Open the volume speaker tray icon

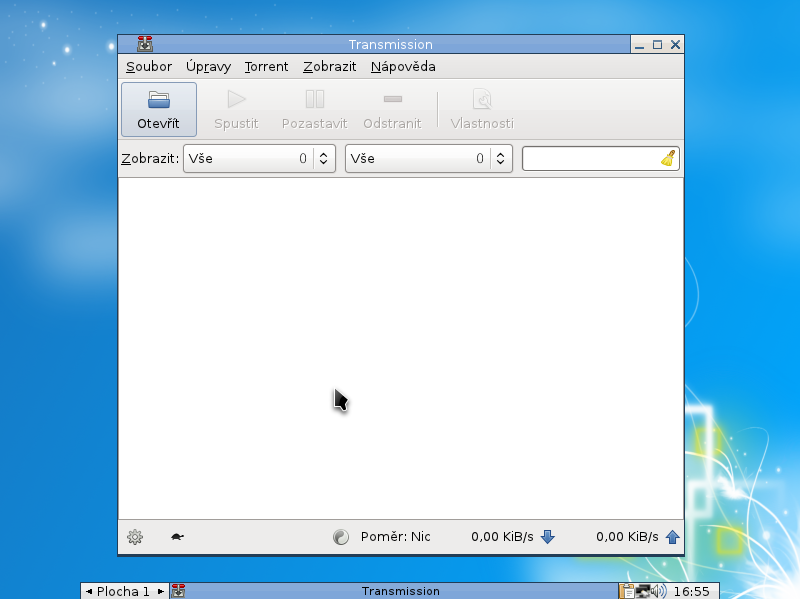[x=659, y=591]
